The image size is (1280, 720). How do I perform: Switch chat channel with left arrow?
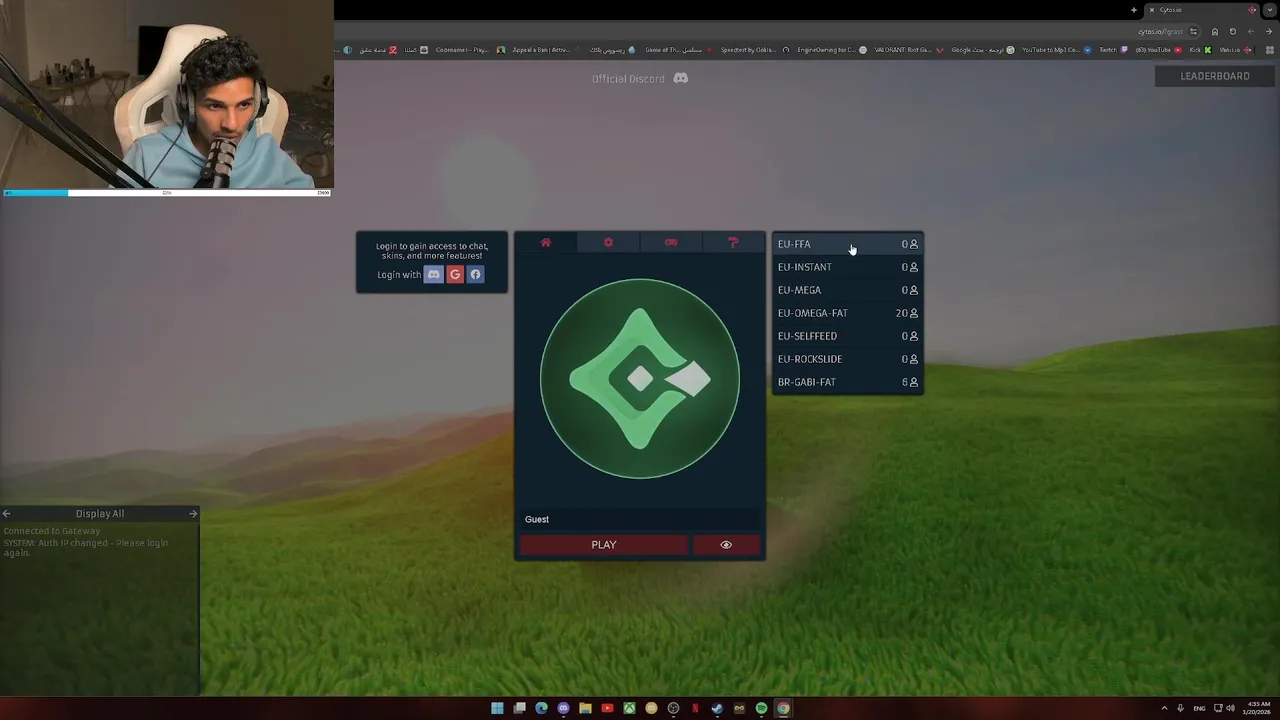tap(6, 513)
